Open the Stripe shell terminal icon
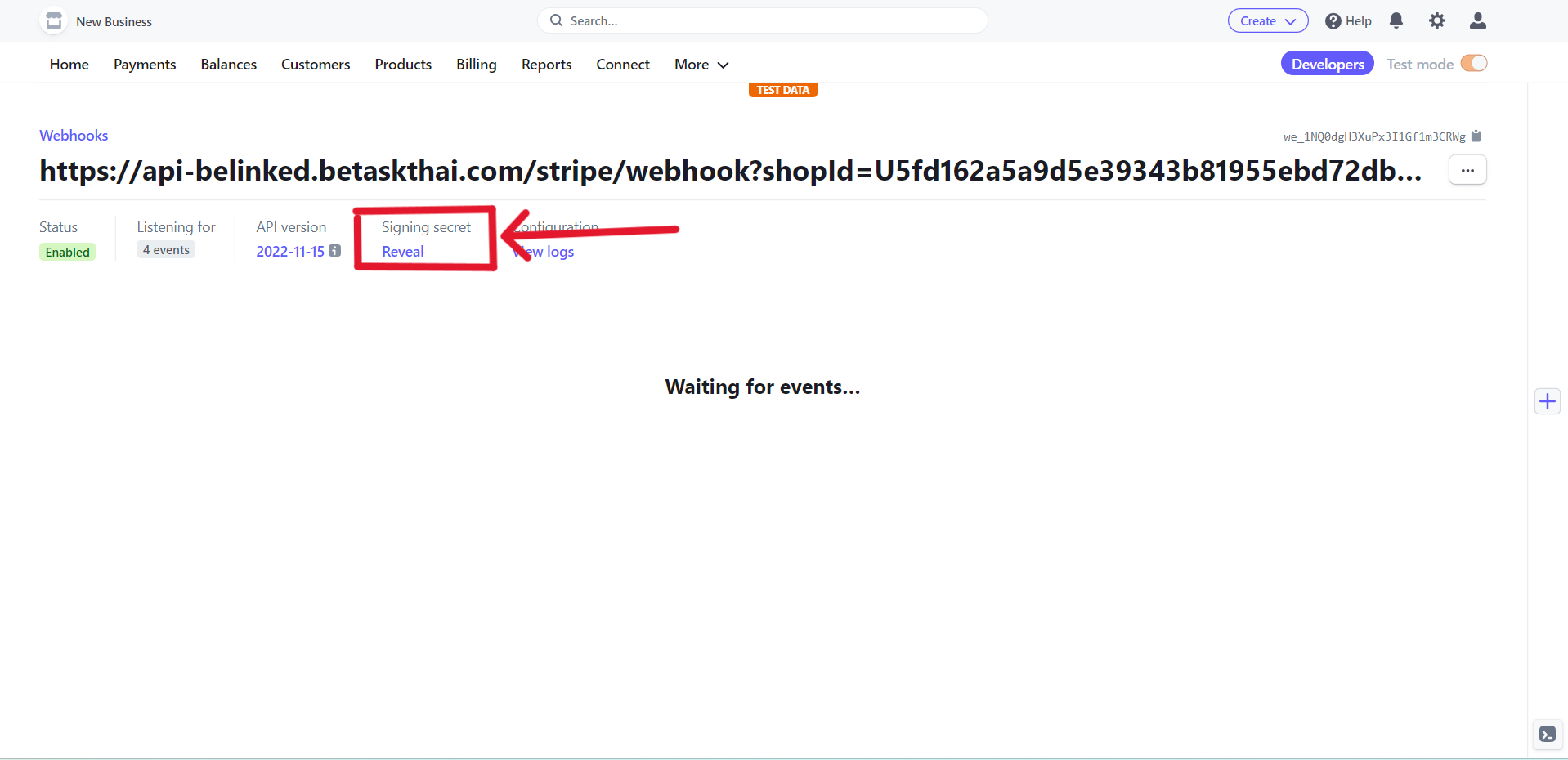The height and width of the screenshot is (760, 1568). 1547,734
